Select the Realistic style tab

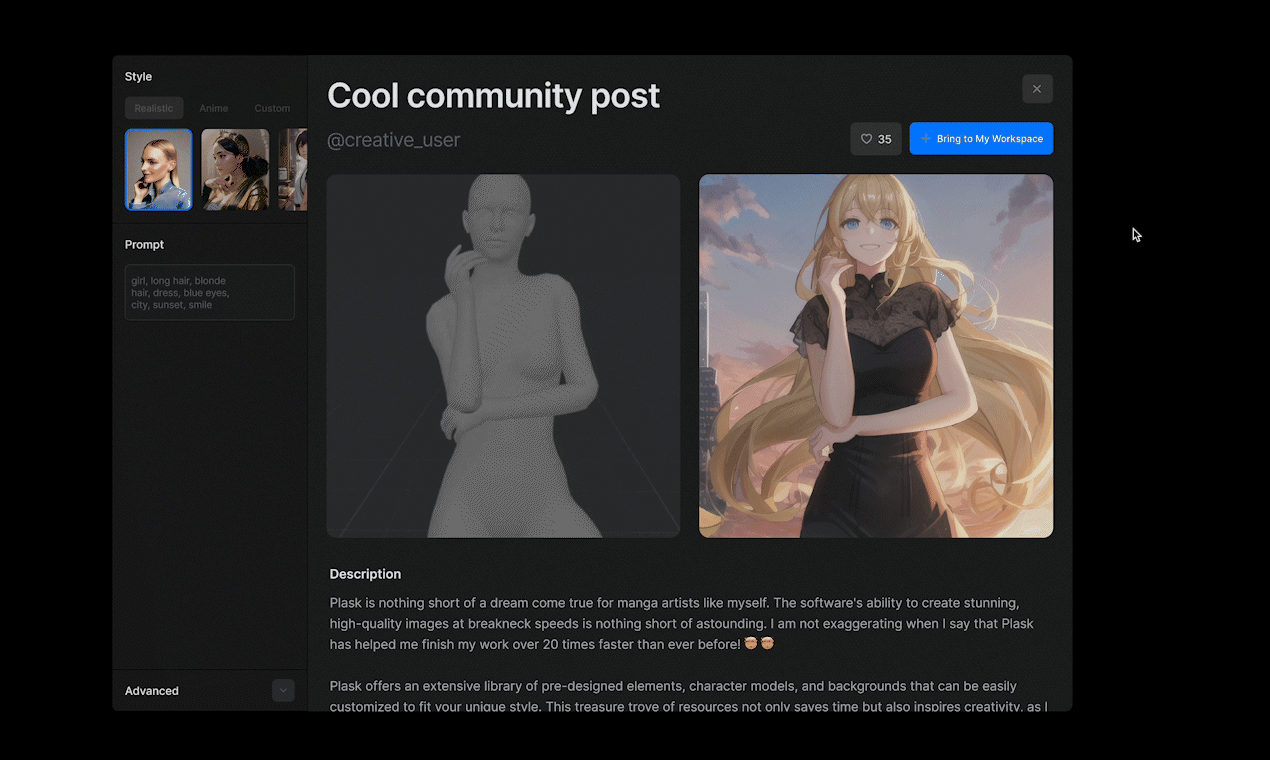click(x=154, y=108)
